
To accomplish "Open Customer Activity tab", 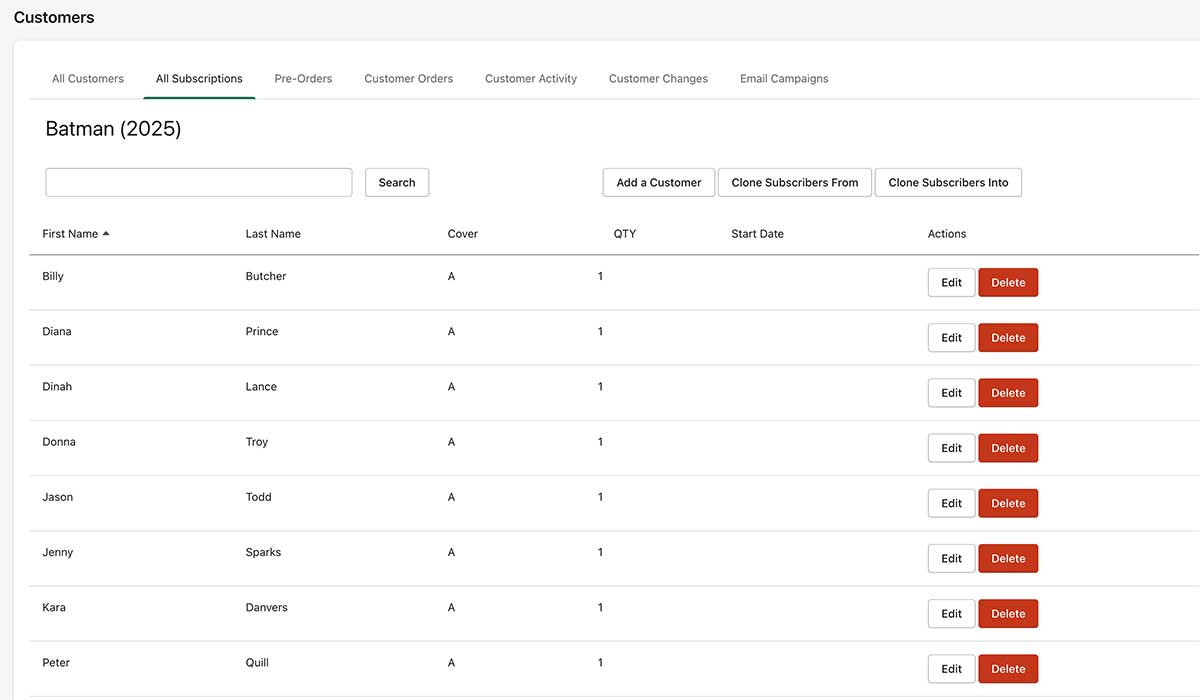I will point(531,79).
